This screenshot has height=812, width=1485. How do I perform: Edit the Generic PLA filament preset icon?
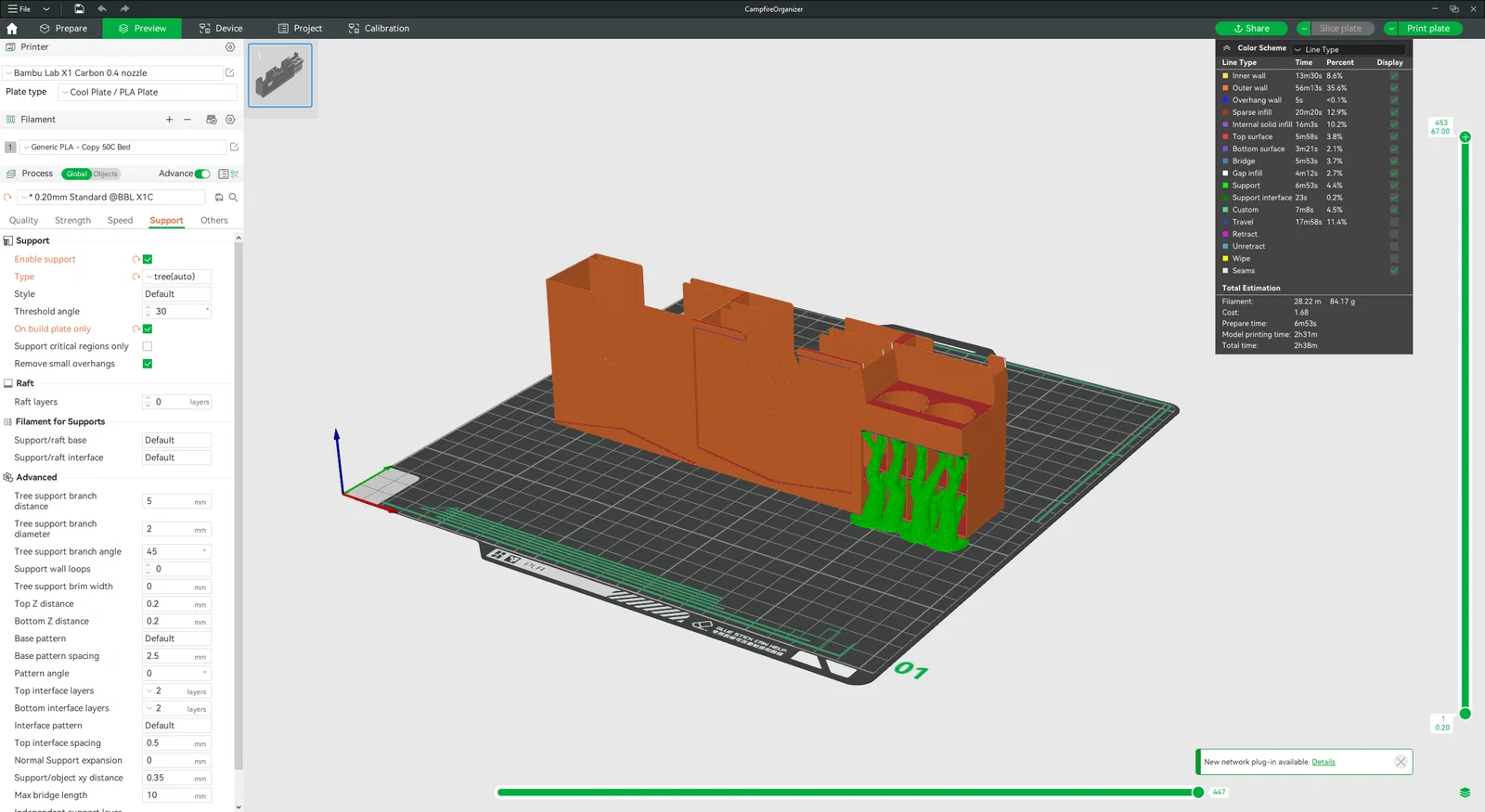[x=234, y=148]
